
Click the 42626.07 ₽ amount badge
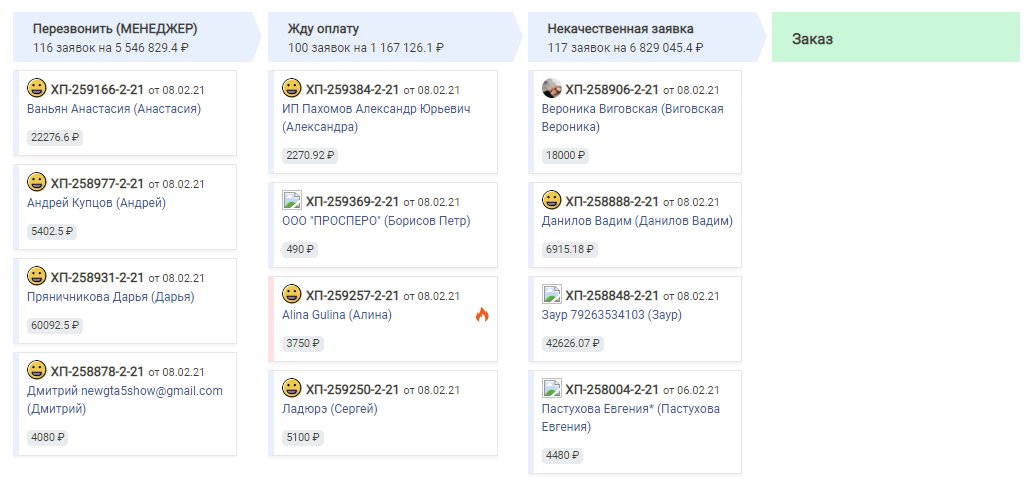click(572, 344)
